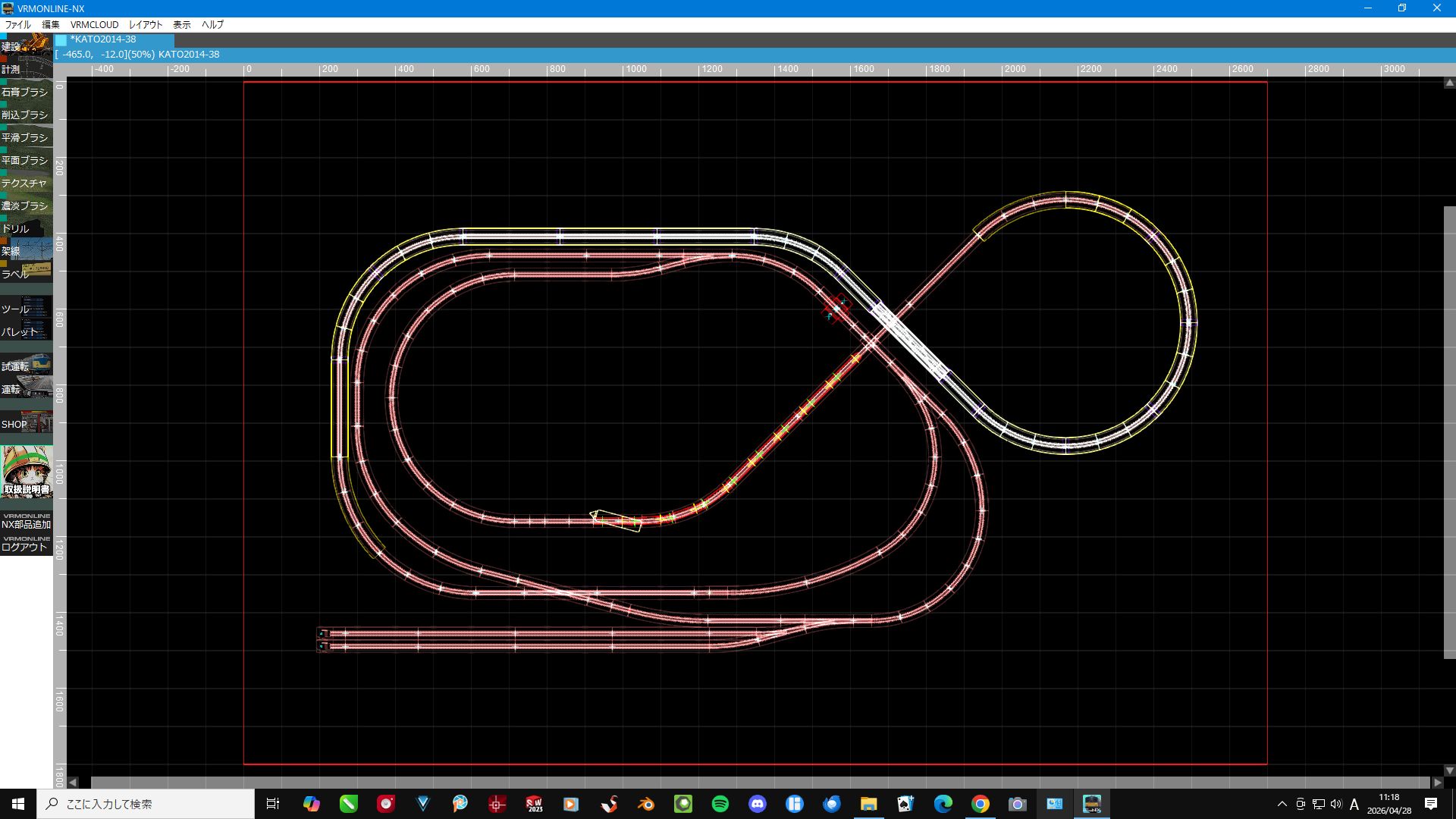Show the パレット palette
The image size is (1456, 819).
tap(27, 330)
